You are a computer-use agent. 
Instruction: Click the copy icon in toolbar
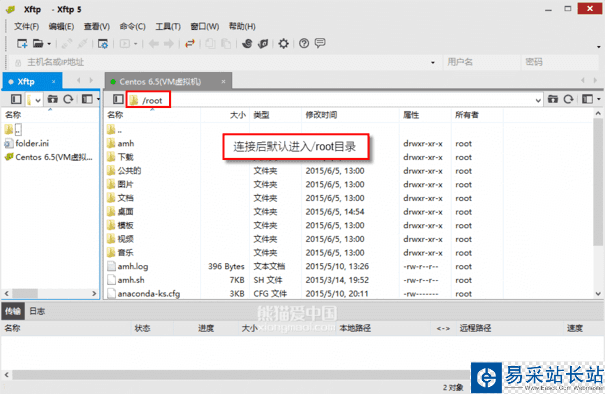[210, 44]
